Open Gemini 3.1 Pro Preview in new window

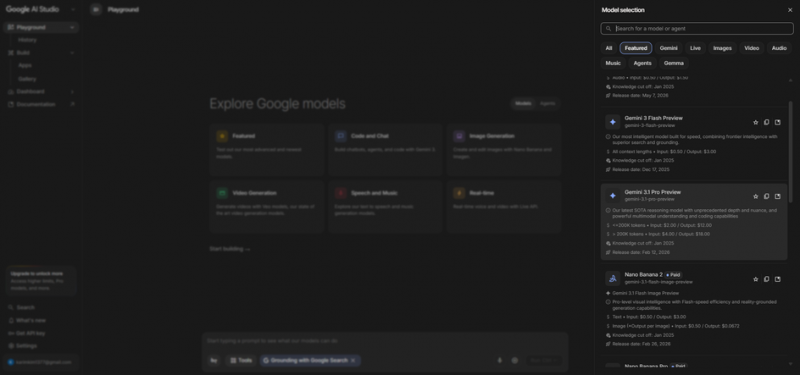(778, 196)
